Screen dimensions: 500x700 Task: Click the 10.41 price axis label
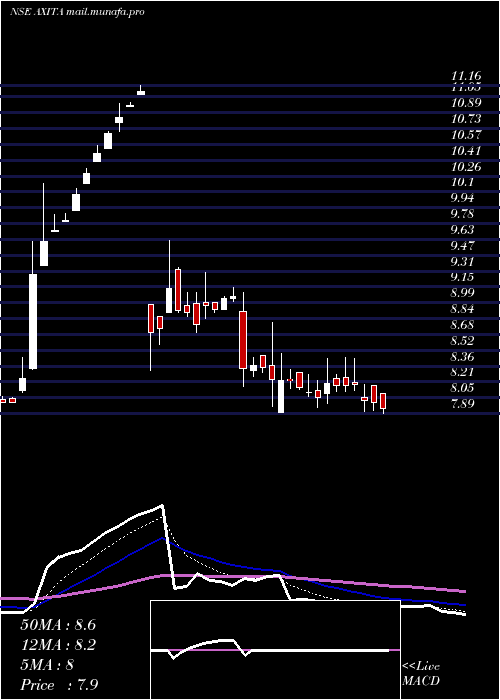pyautogui.click(x=466, y=150)
